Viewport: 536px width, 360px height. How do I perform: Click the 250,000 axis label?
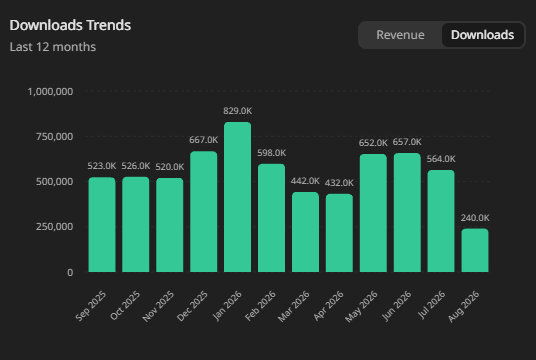pos(54,227)
